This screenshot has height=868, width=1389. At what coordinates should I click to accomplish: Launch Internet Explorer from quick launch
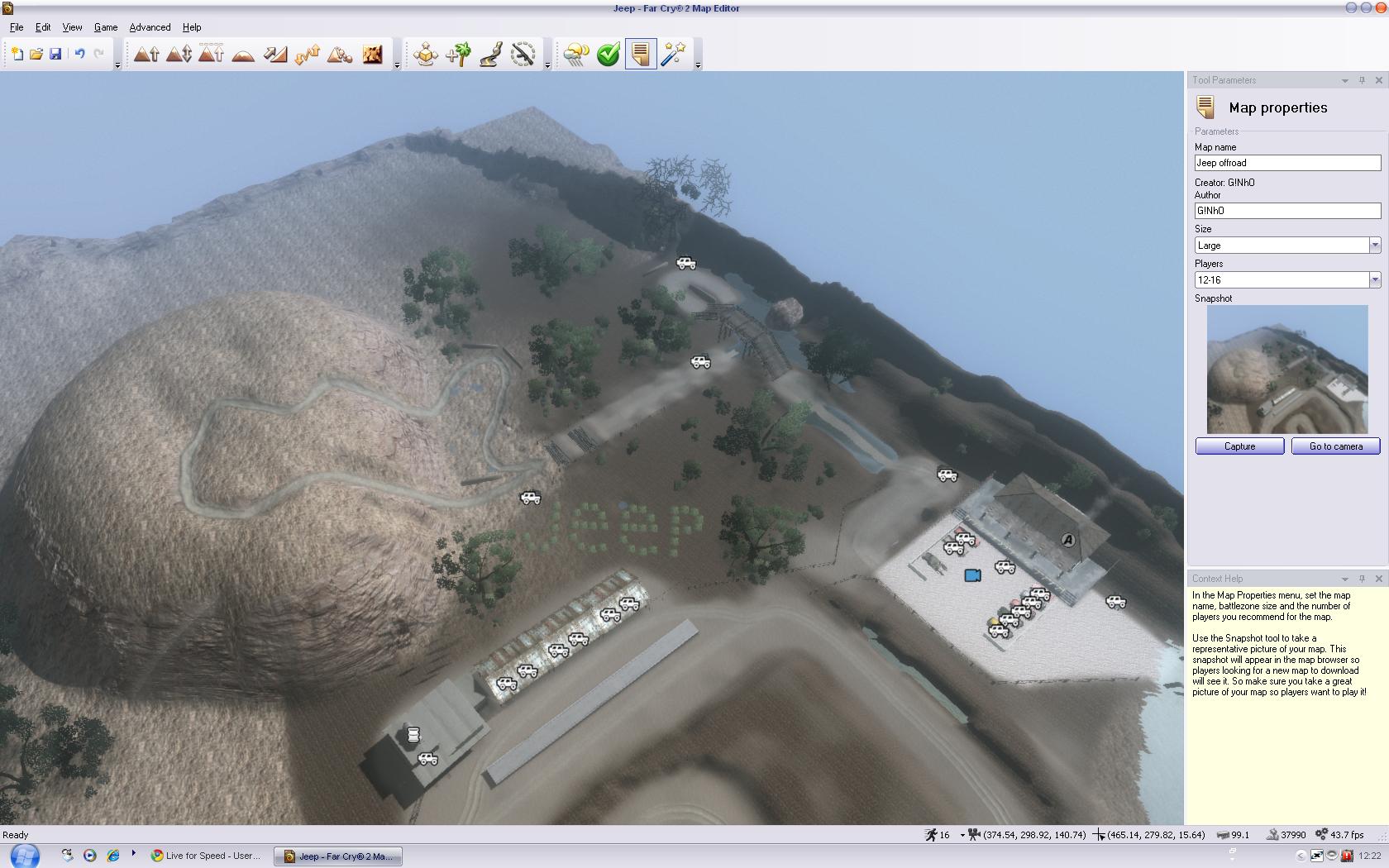112,856
